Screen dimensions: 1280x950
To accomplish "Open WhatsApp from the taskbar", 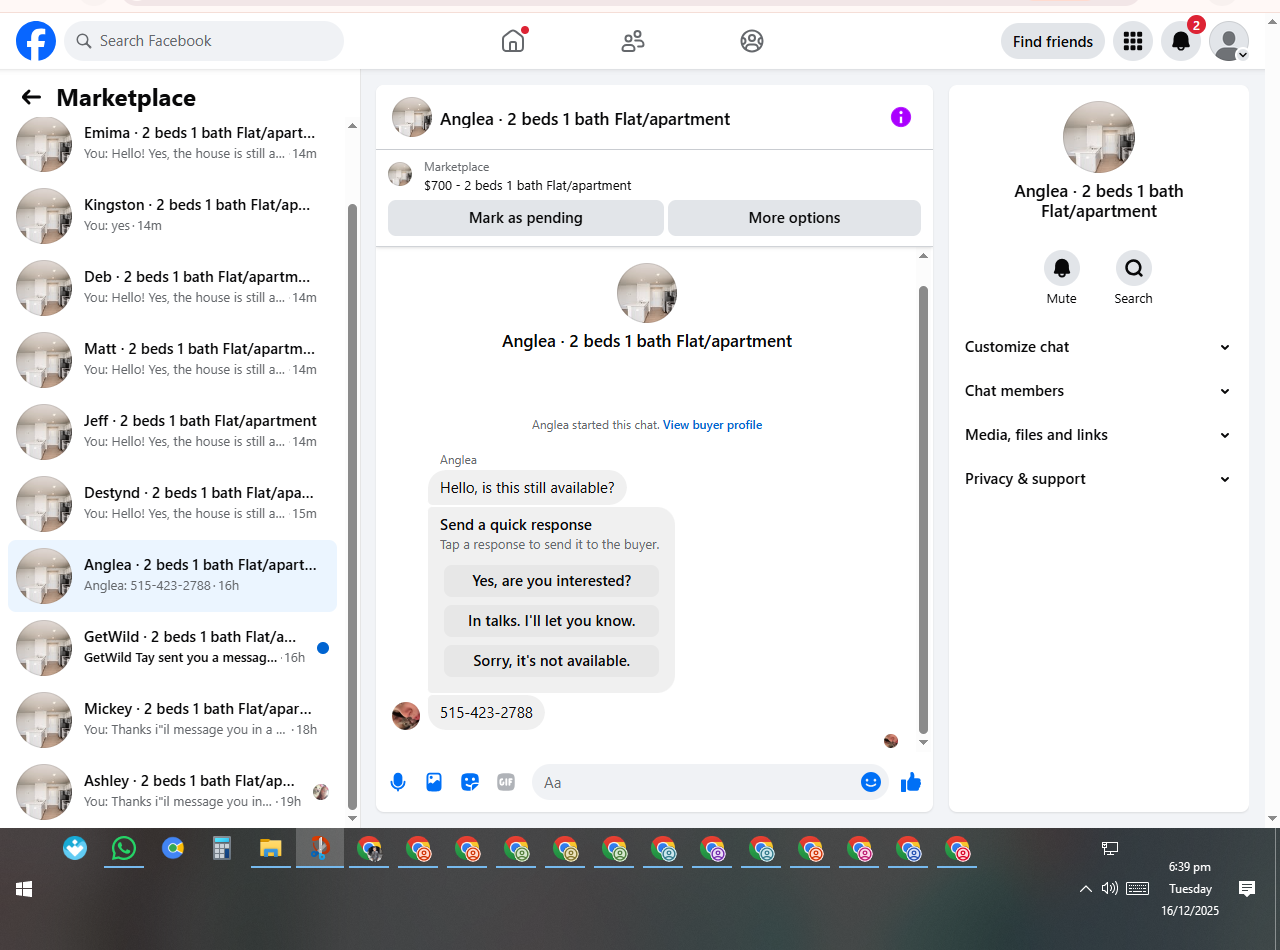I will pos(124,849).
